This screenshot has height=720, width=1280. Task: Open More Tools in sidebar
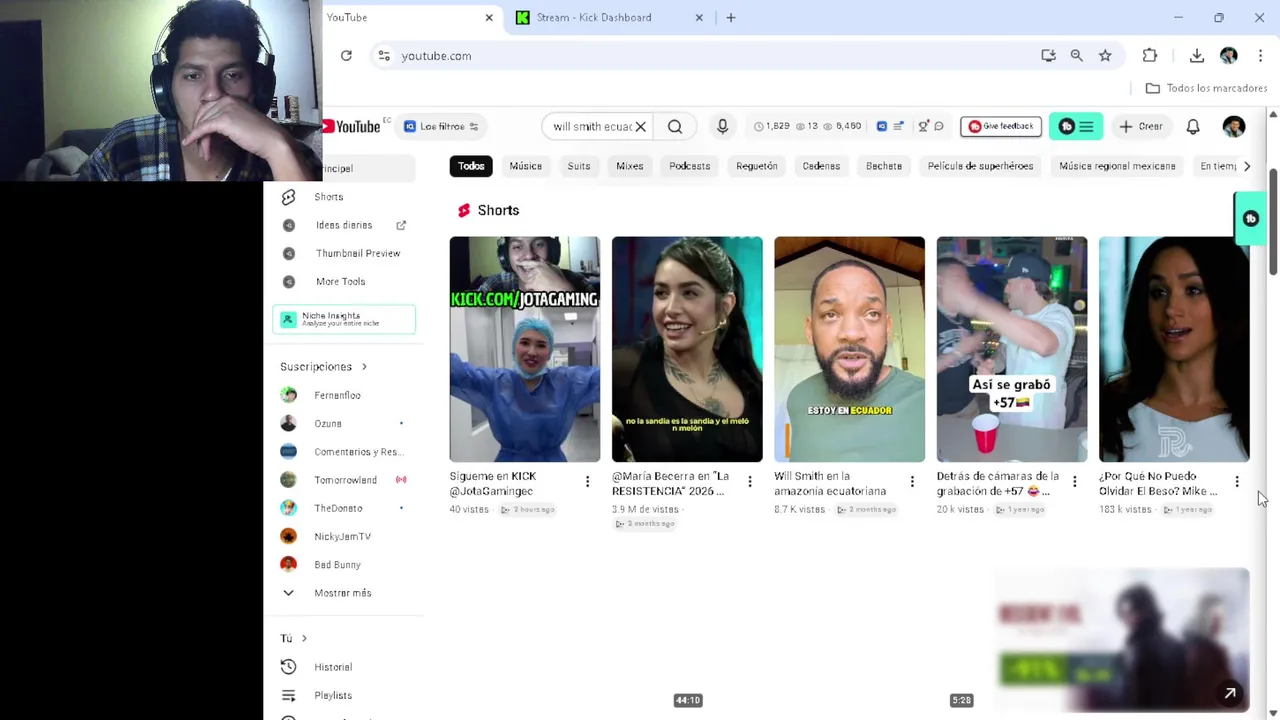341,281
